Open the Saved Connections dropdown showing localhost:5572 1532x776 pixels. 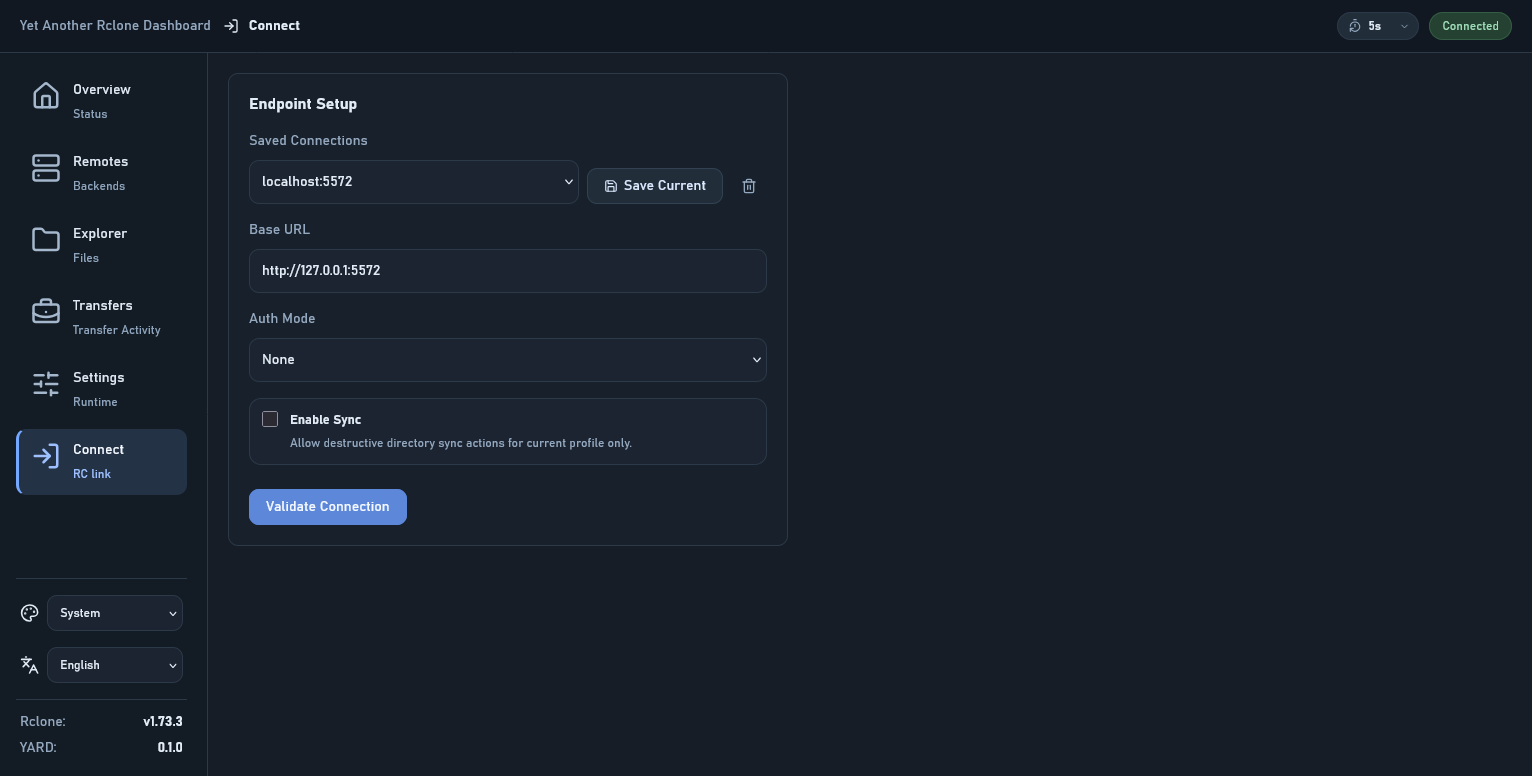[414, 181]
